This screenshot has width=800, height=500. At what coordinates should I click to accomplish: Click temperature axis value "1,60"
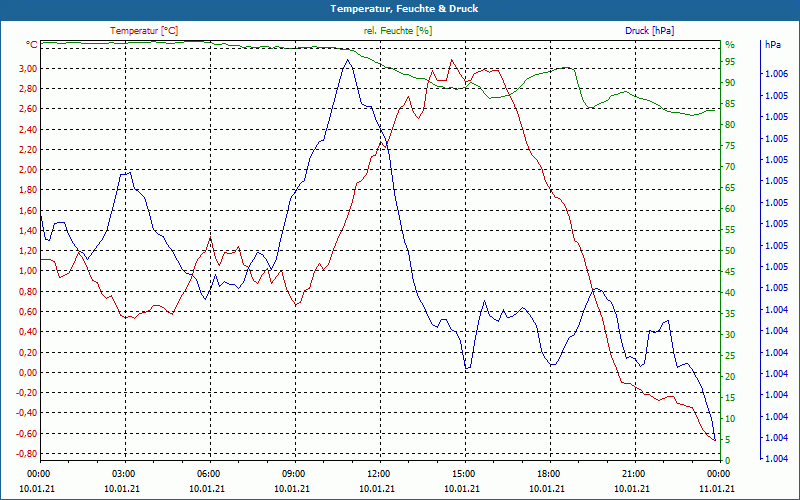pos(29,210)
